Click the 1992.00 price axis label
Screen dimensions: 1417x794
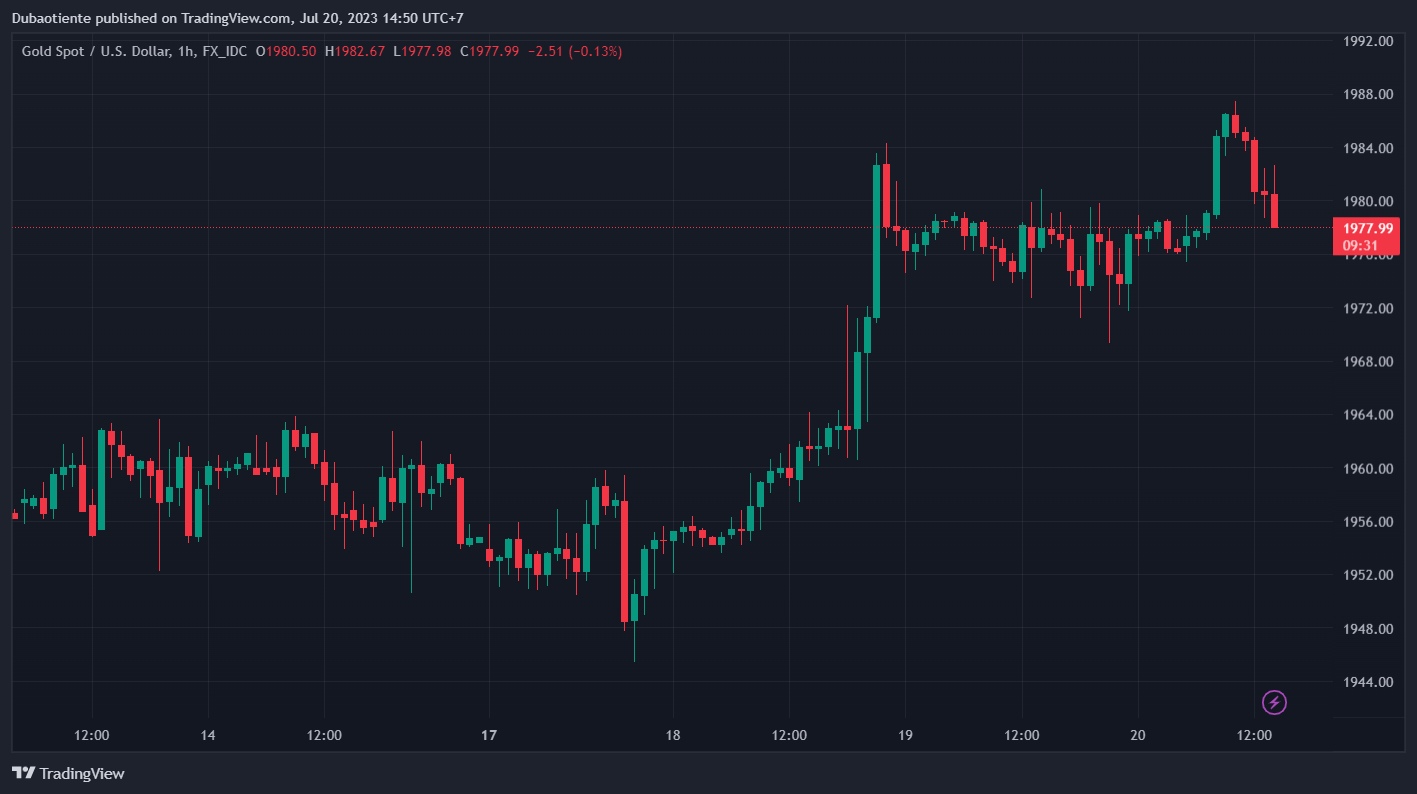coord(1368,41)
